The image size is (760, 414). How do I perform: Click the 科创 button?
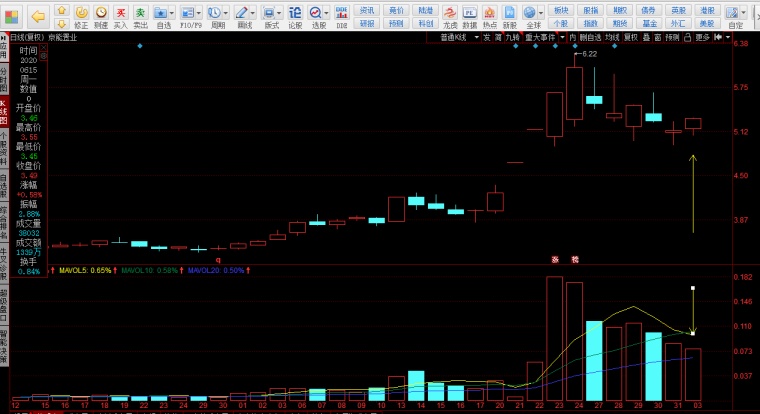[x=426, y=23]
